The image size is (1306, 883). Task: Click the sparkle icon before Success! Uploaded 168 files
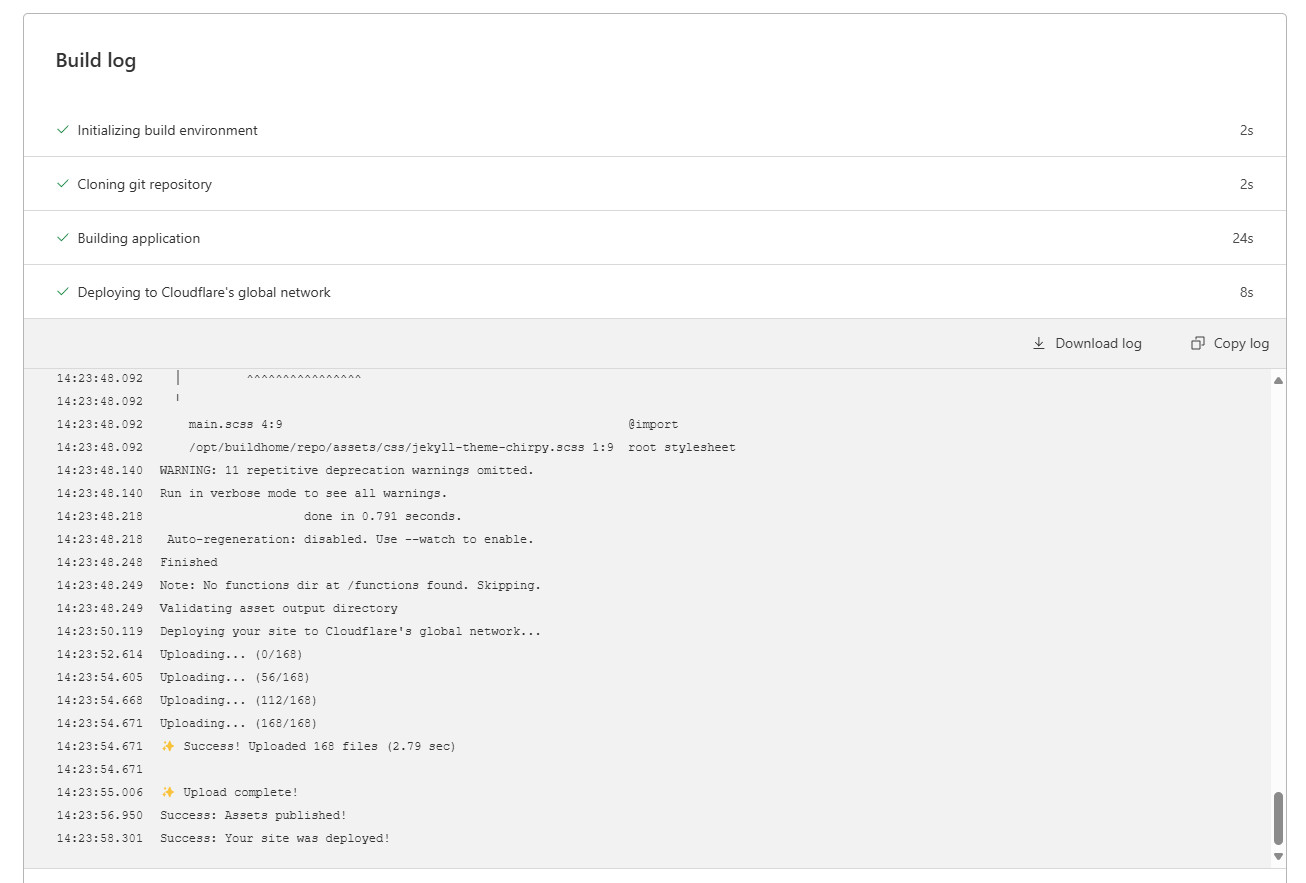[168, 746]
